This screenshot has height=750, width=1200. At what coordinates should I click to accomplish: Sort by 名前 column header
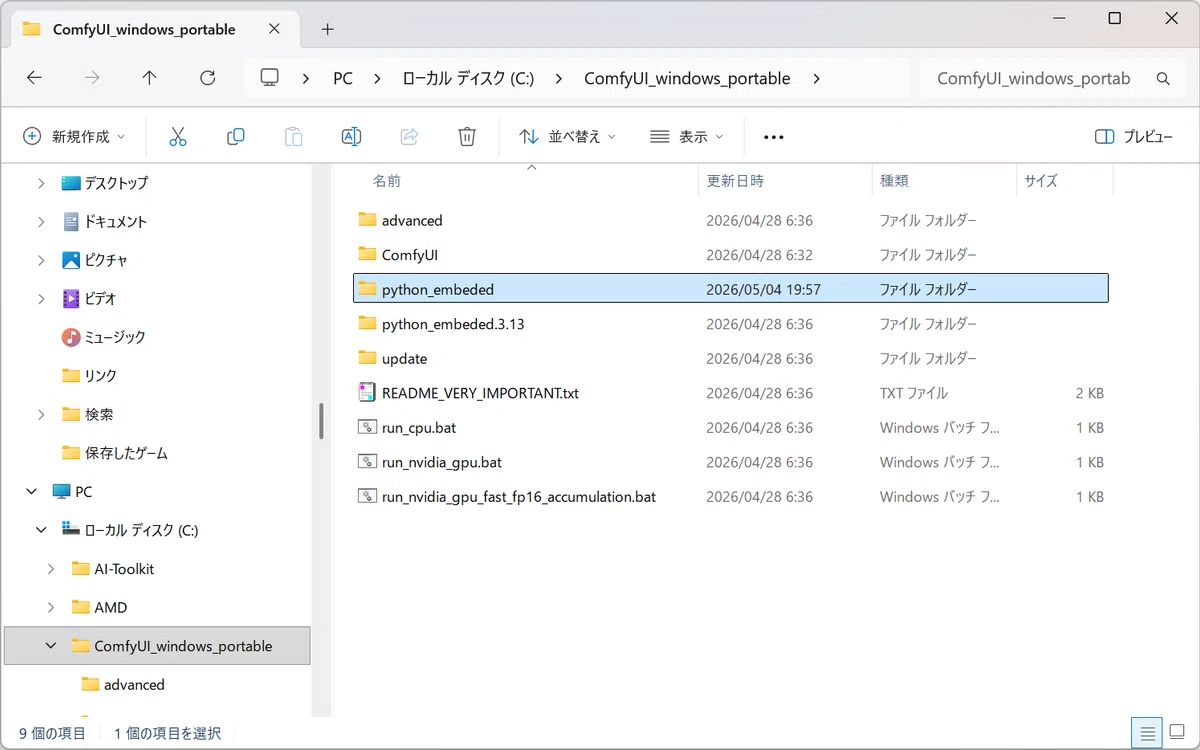(x=387, y=181)
